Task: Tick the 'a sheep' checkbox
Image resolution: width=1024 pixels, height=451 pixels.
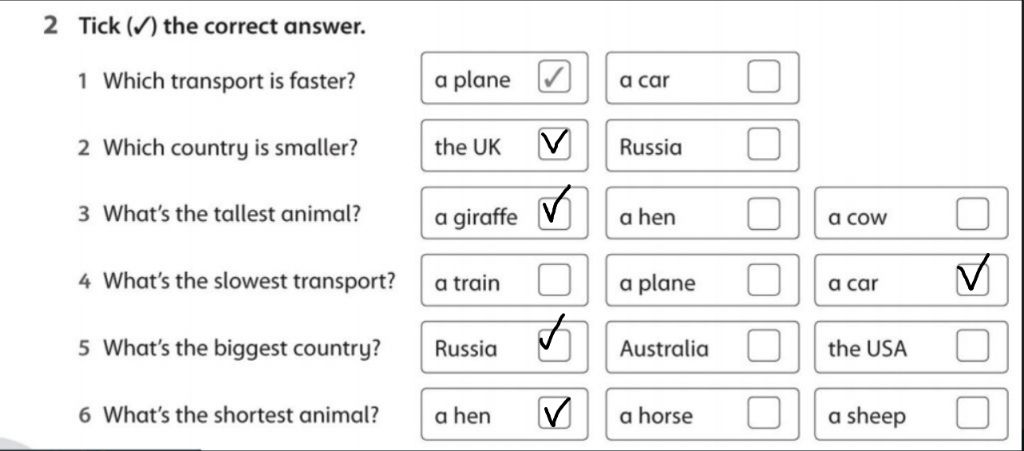Action: point(973,413)
